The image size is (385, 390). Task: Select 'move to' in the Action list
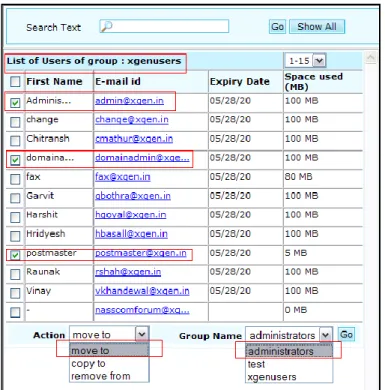pos(109,350)
